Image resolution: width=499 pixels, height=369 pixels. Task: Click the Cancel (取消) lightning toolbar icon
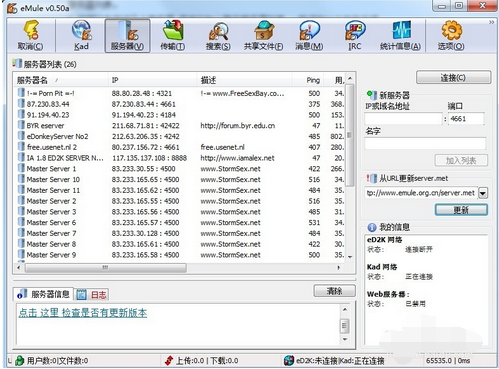click(x=31, y=31)
